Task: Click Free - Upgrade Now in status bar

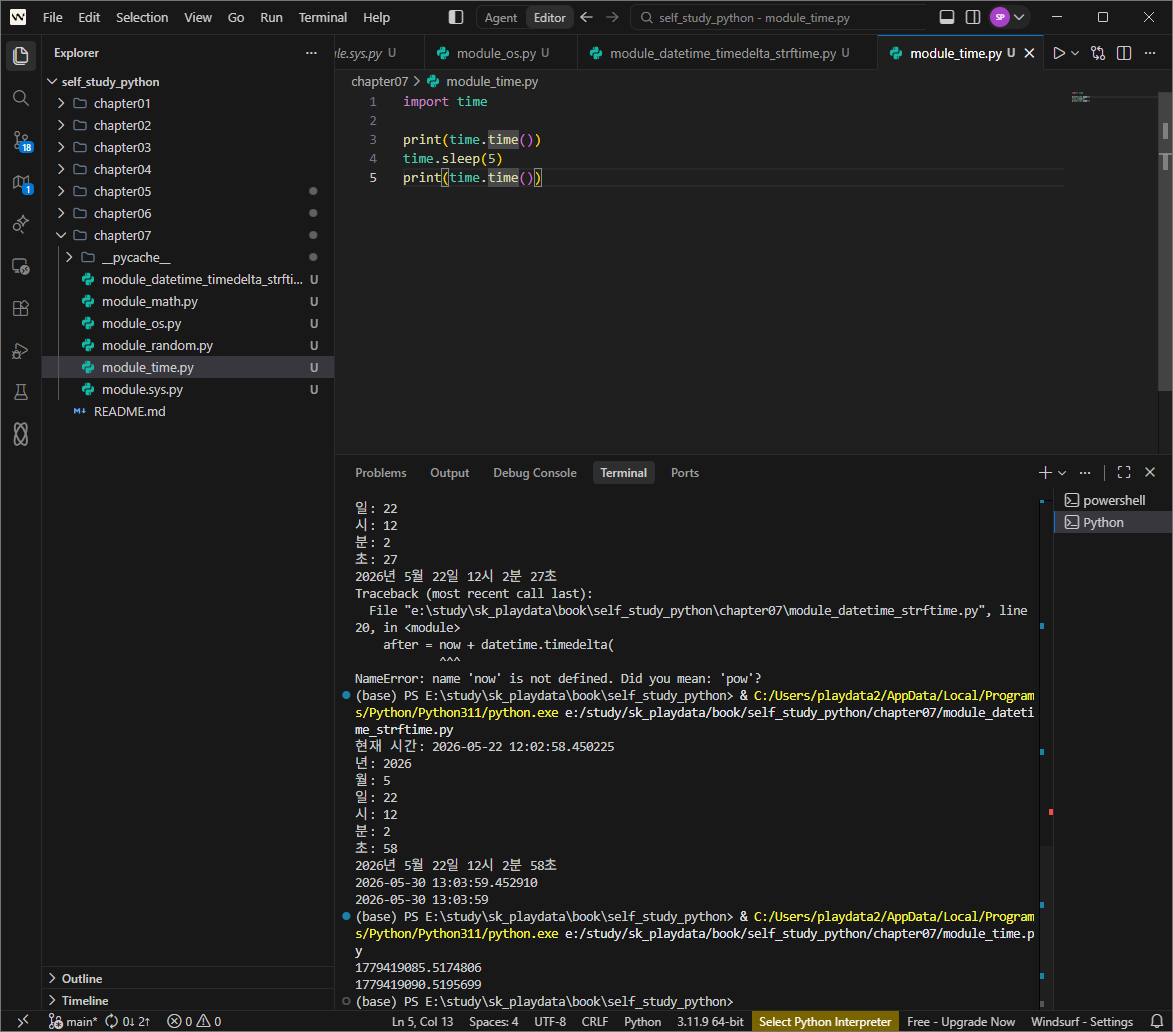Action: click(961, 1021)
